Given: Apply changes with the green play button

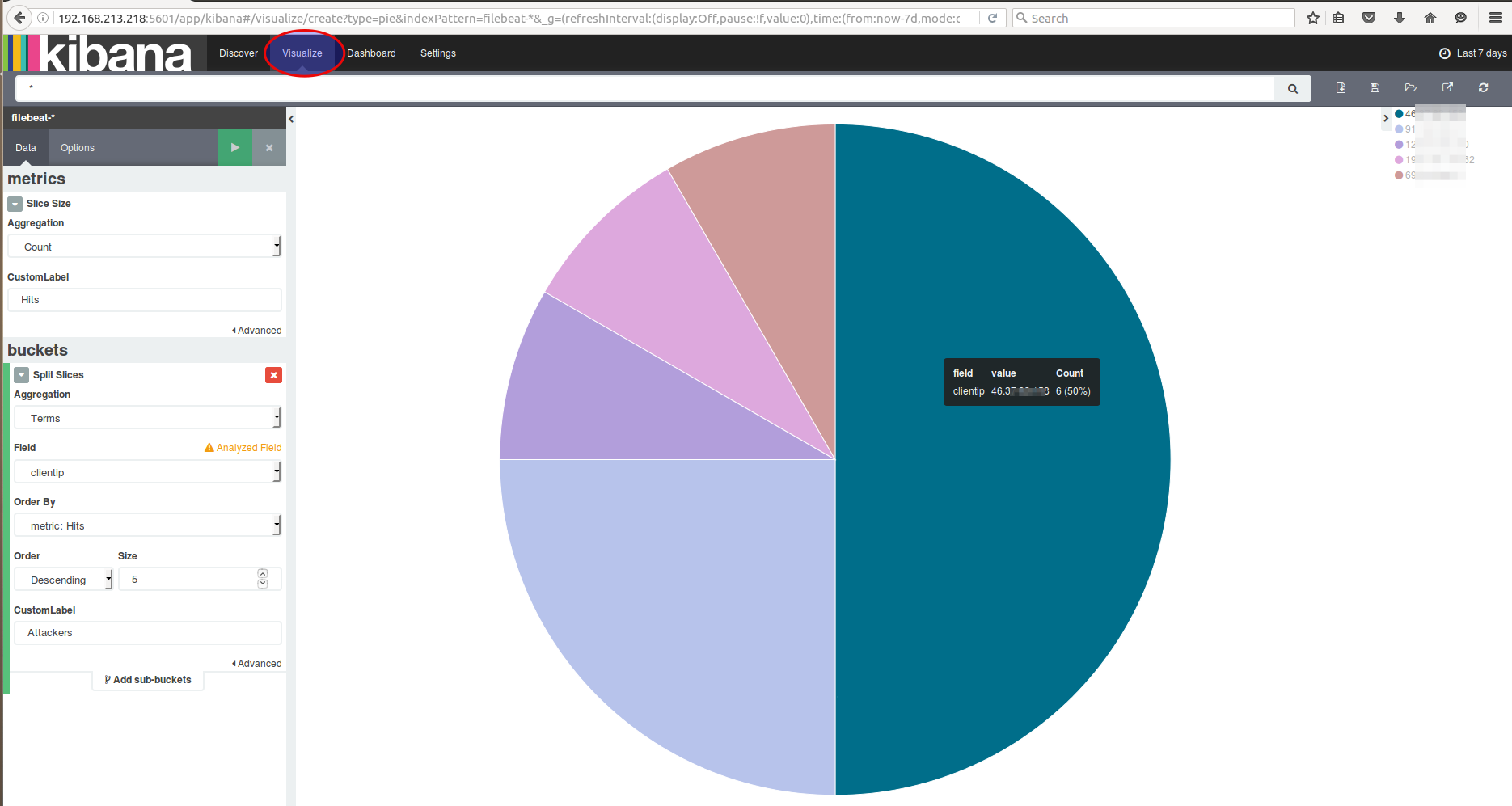Looking at the screenshot, I should pyautogui.click(x=234, y=148).
